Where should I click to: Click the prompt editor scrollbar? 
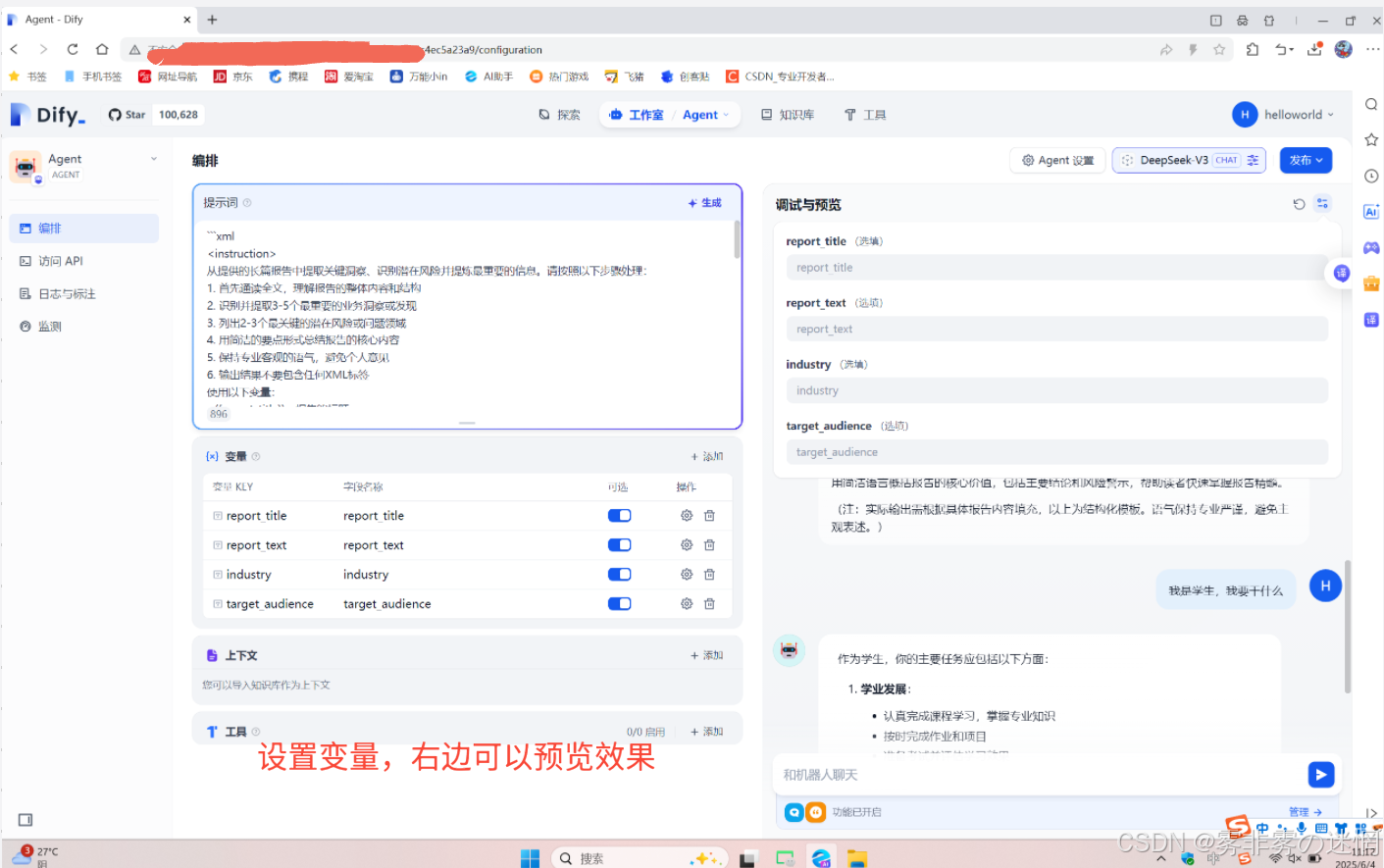click(738, 240)
